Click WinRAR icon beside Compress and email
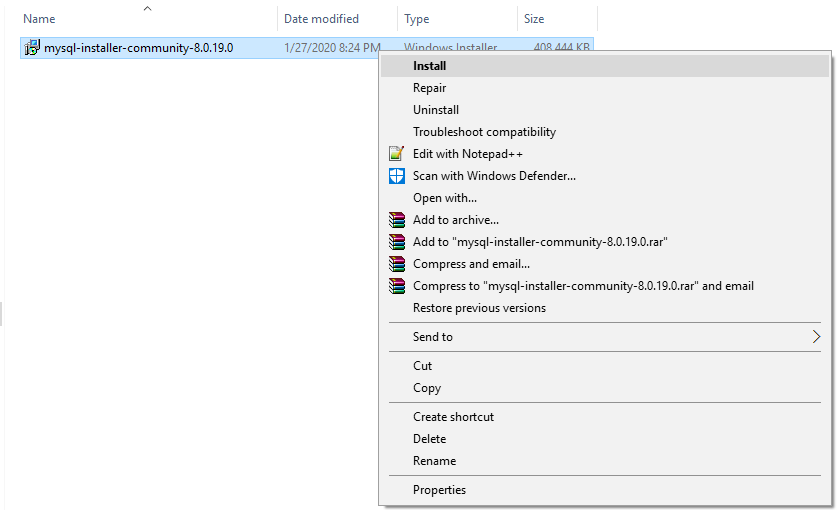The width and height of the screenshot is (840, 510). click(396, 264)
